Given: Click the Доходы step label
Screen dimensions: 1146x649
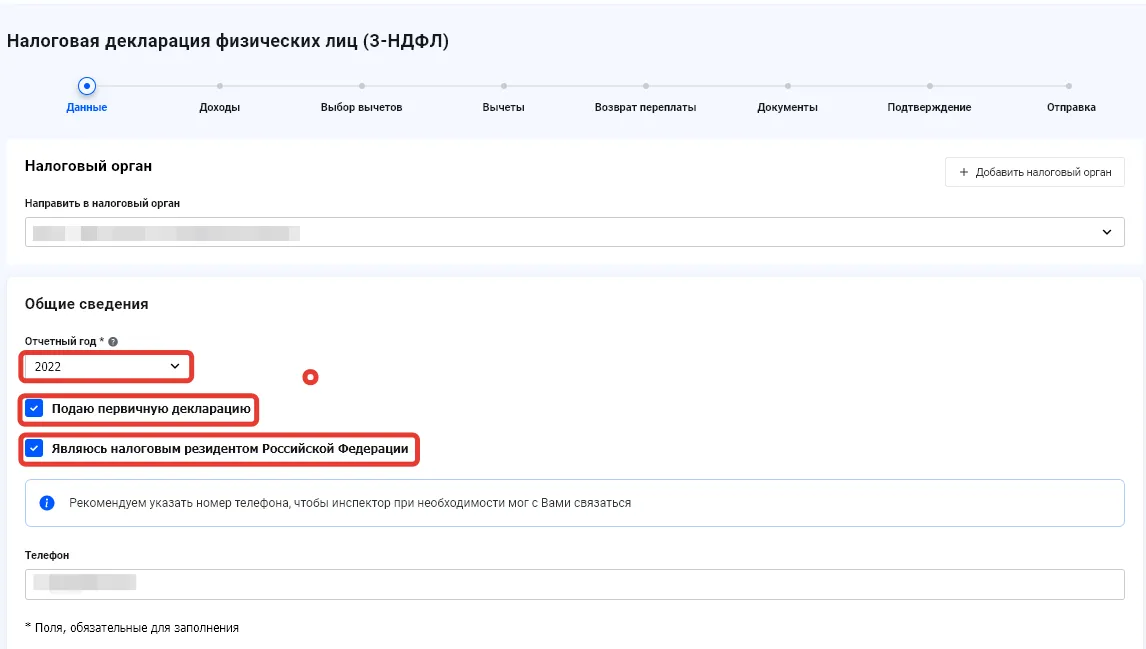Looking at the screenshot, I should (x=219, y=107).
